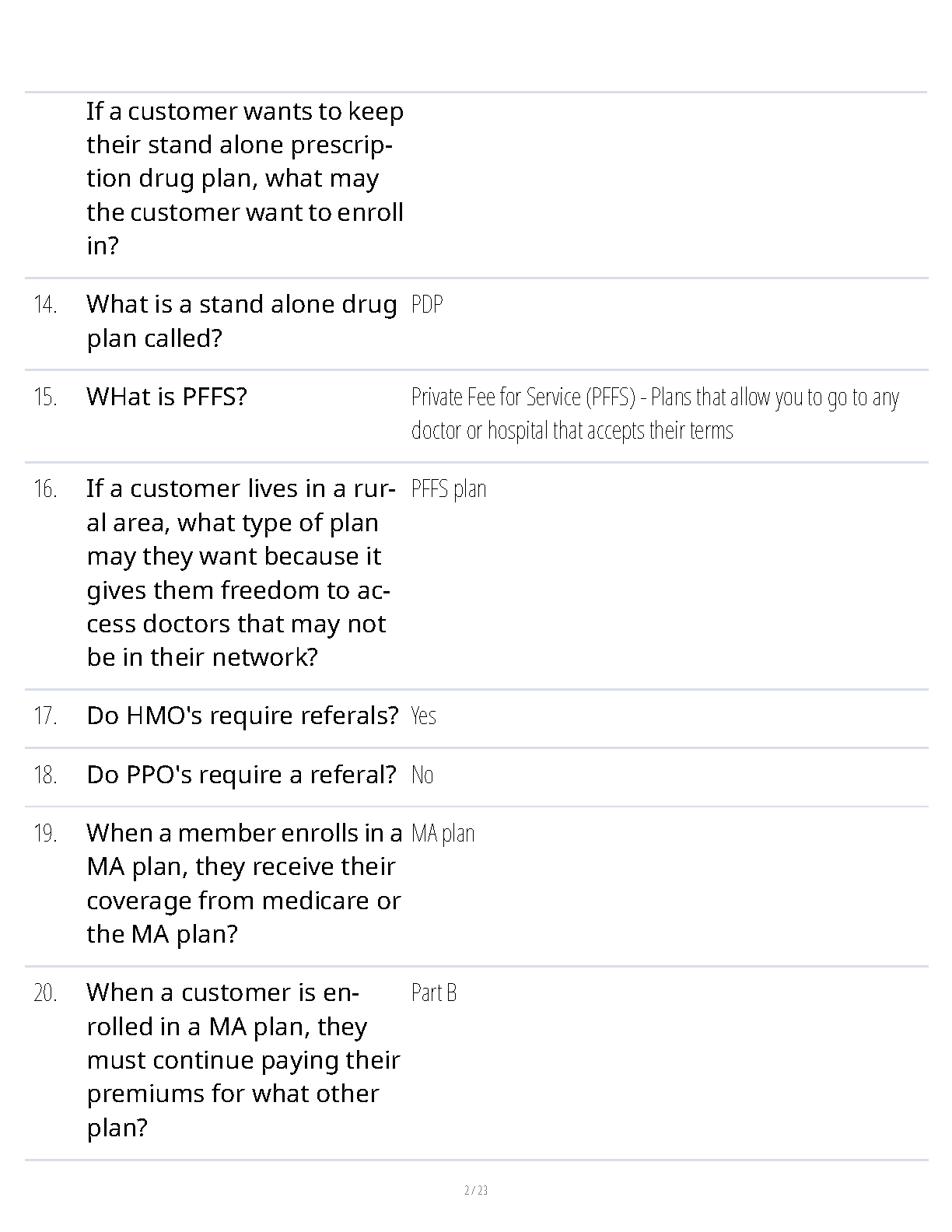Click the question 'Do HMO's require referals?'
The image size is (952, 1232).
click(x=243, y=716)
